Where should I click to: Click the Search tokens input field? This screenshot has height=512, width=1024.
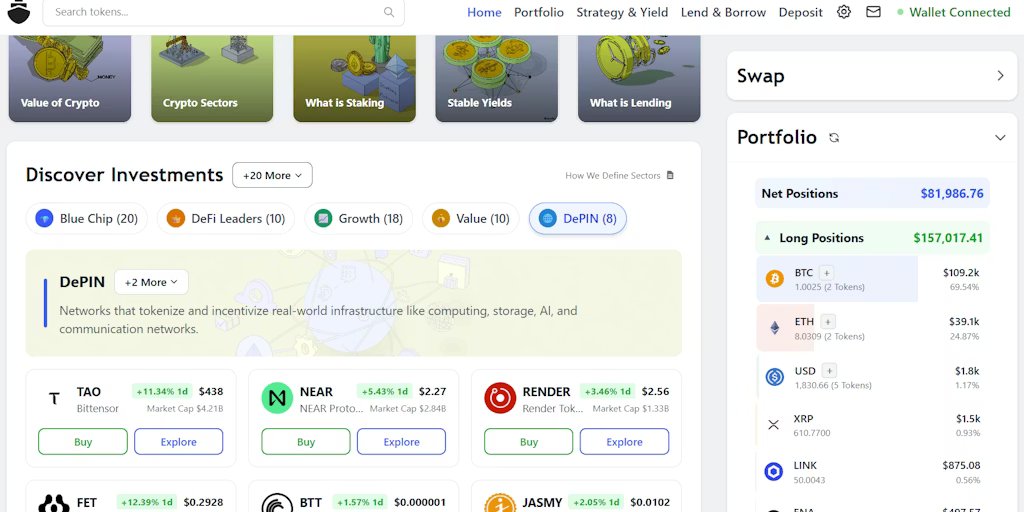click(x=215, y=13)
